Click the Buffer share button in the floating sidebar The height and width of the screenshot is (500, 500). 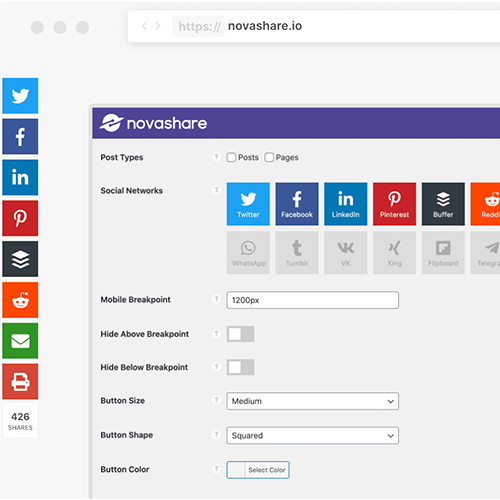pos(20,259)
